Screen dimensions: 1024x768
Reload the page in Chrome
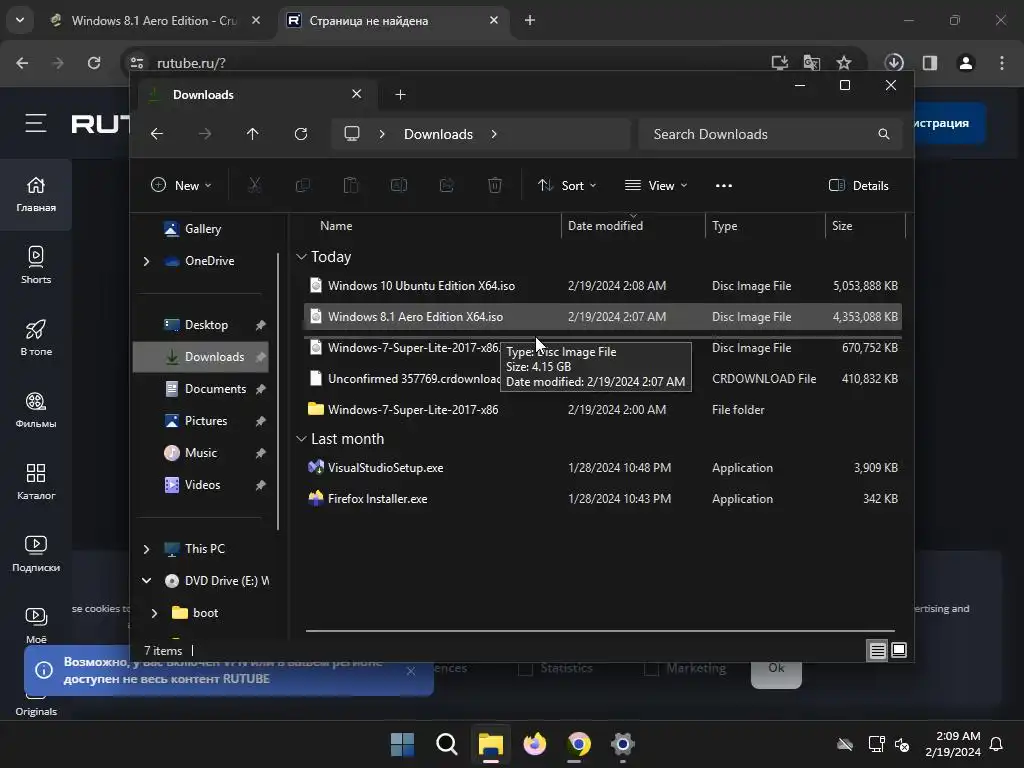click(x=94, y=63)
